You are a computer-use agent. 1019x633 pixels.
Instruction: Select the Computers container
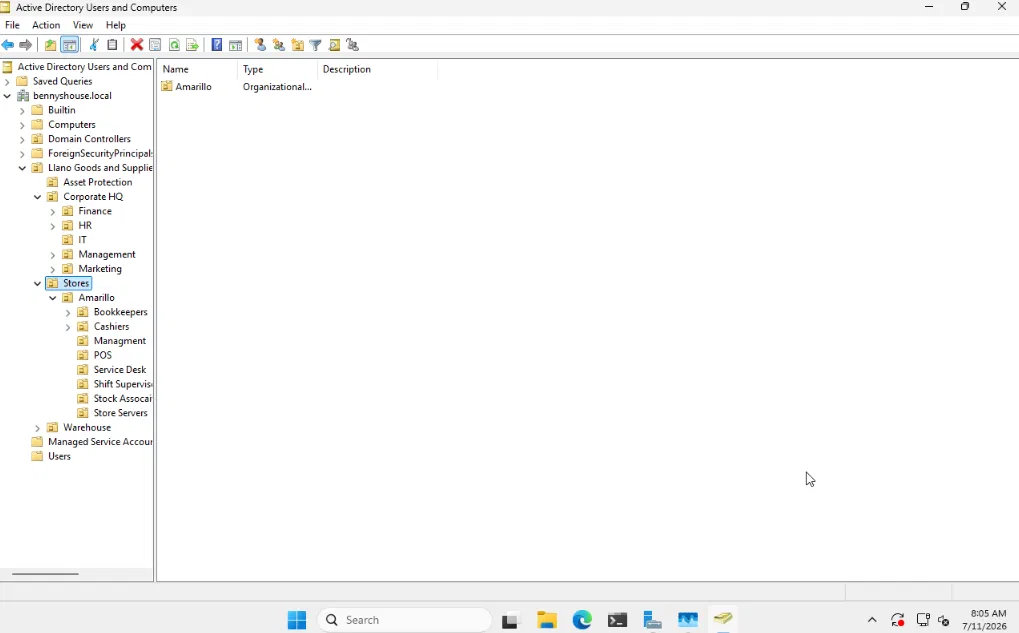point(71,124)
